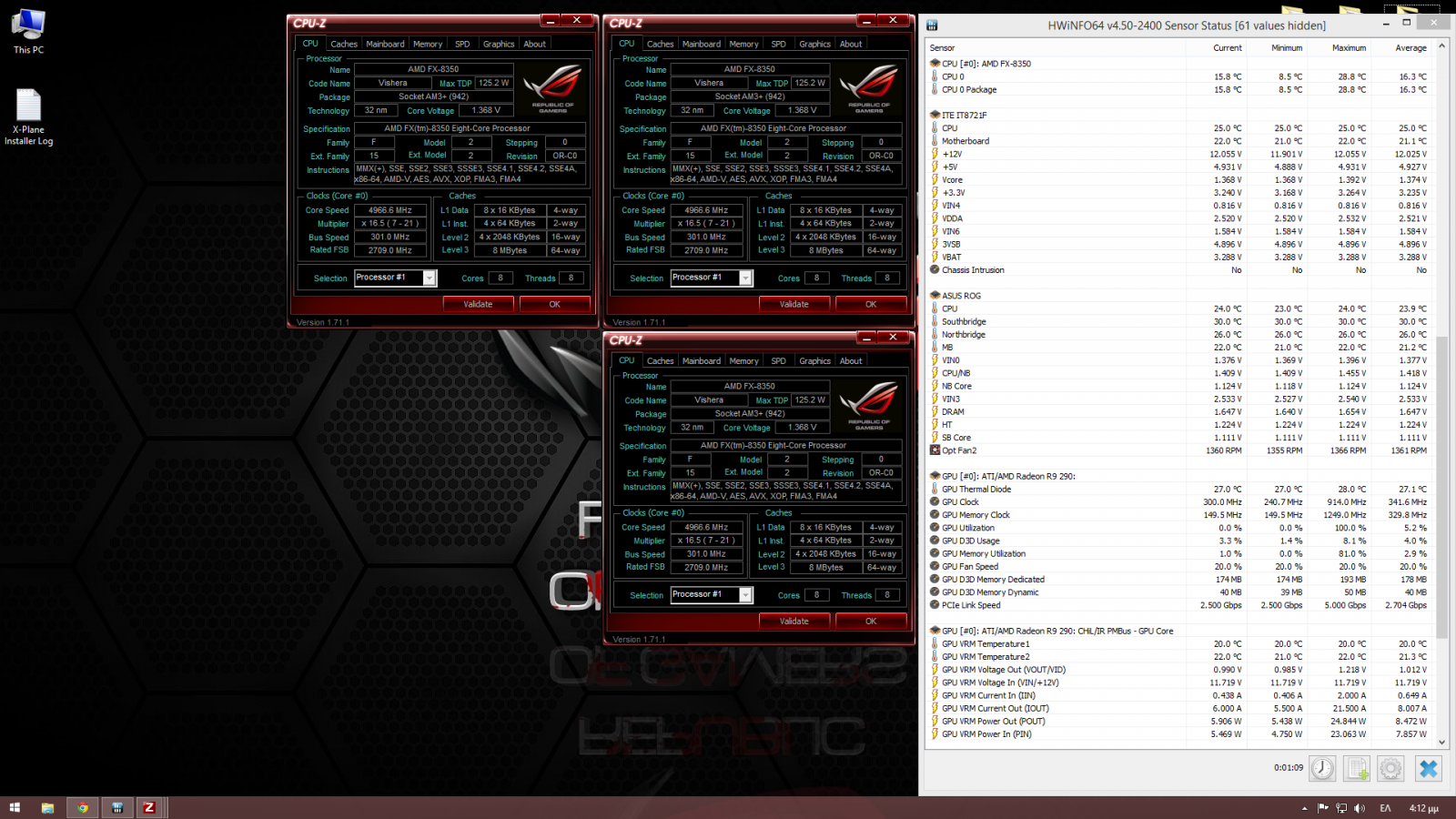The image size is (1456, 819).
Task: Select the GPU Fan Speed sensor row
Action: coord(1178,567)
